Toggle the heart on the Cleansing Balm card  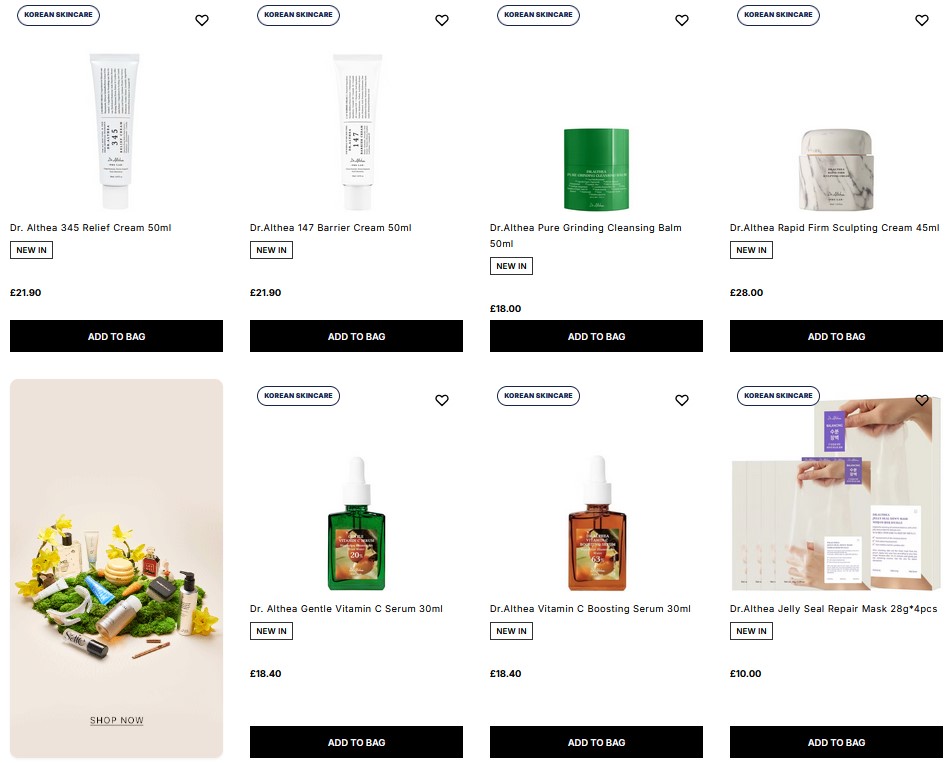pos(681,19)
